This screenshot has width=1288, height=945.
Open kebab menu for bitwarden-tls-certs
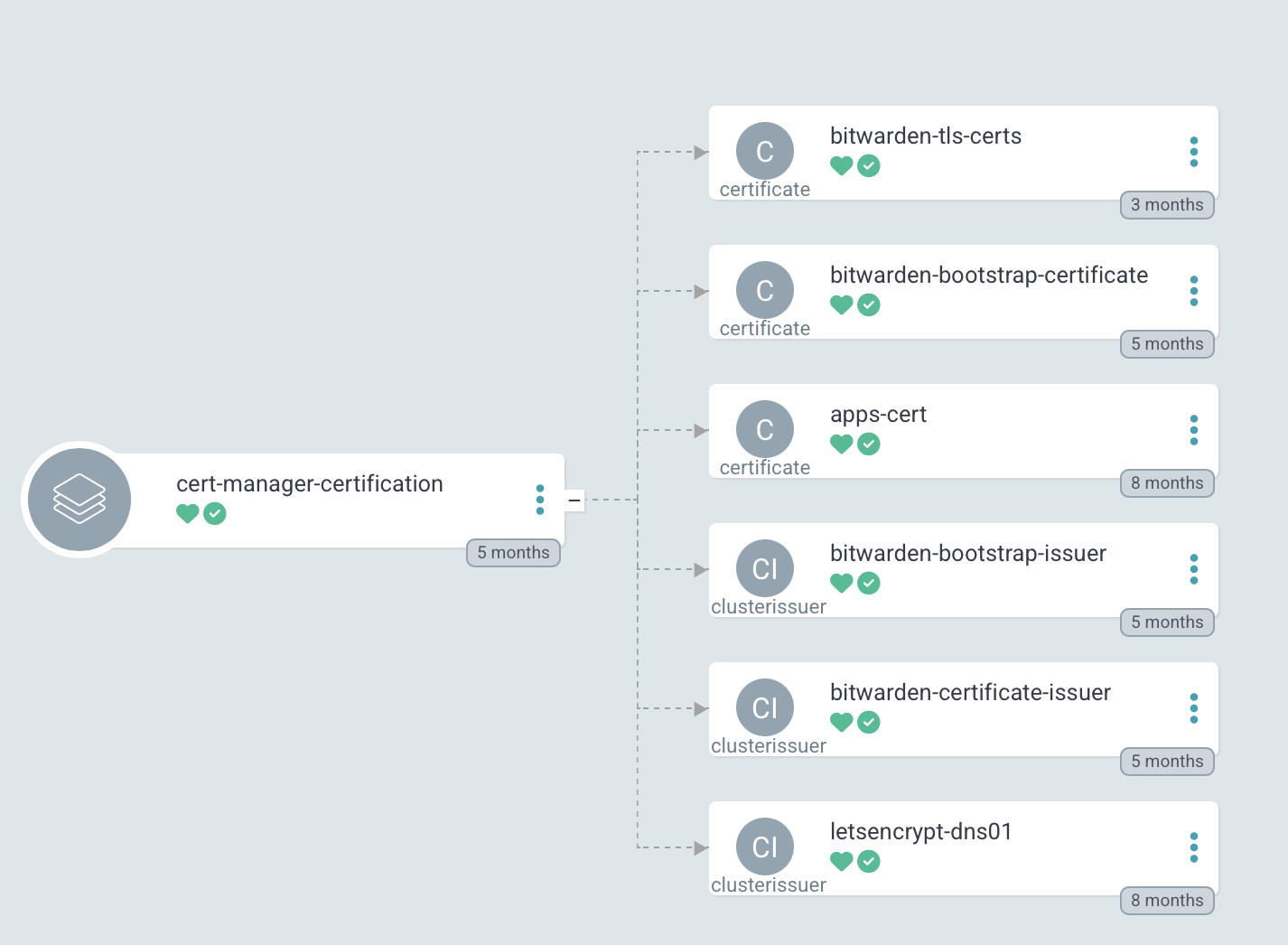tap(1193, 152)
